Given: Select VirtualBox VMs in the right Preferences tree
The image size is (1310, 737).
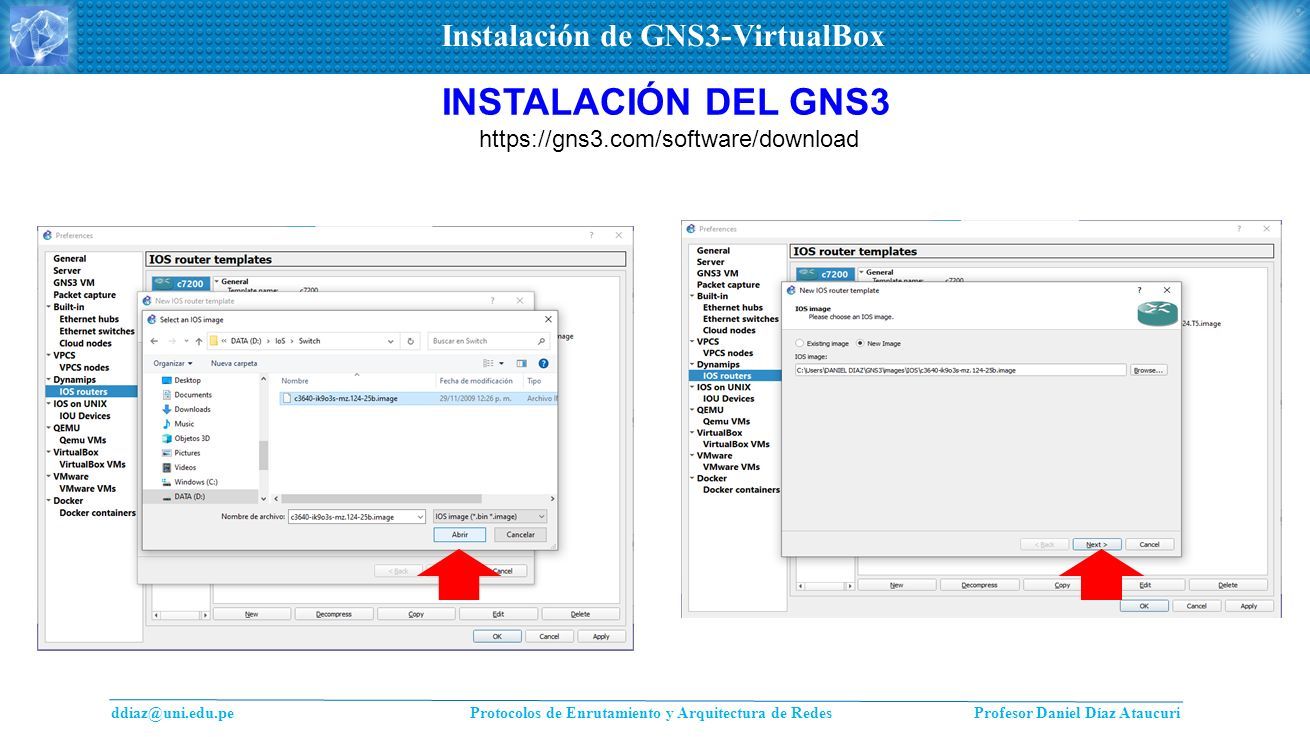Looking at the screenshot, I should coord(736,444).
